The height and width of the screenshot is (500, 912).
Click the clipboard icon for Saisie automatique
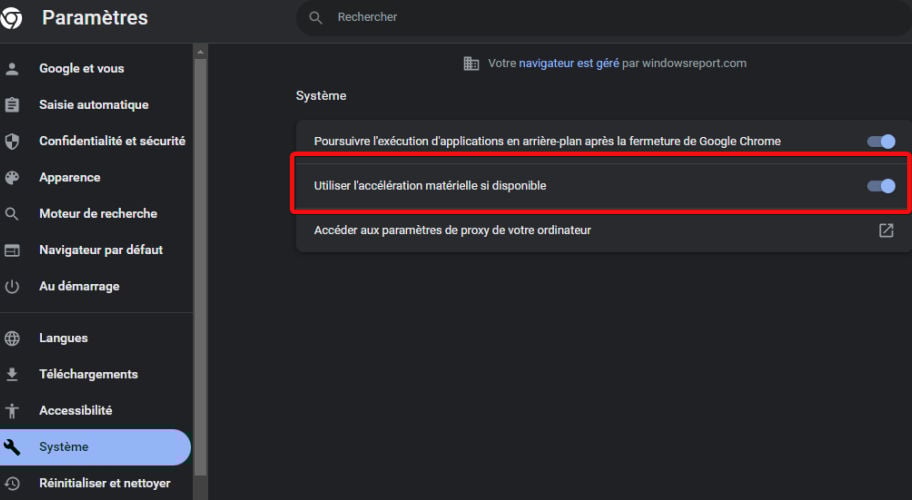(12, 105)
